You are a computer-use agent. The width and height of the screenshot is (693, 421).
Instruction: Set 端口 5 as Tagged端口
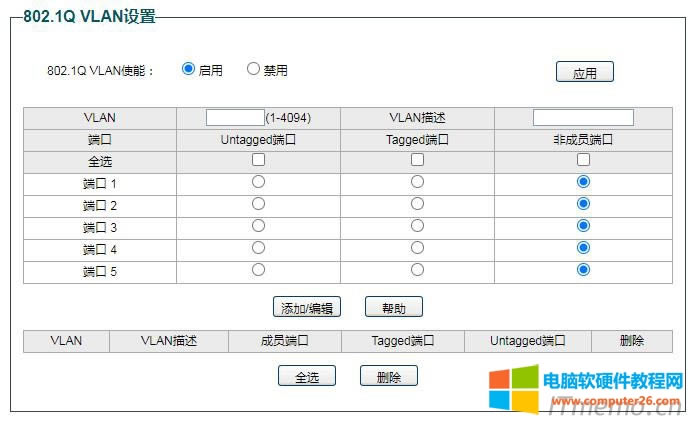[417, 270]
